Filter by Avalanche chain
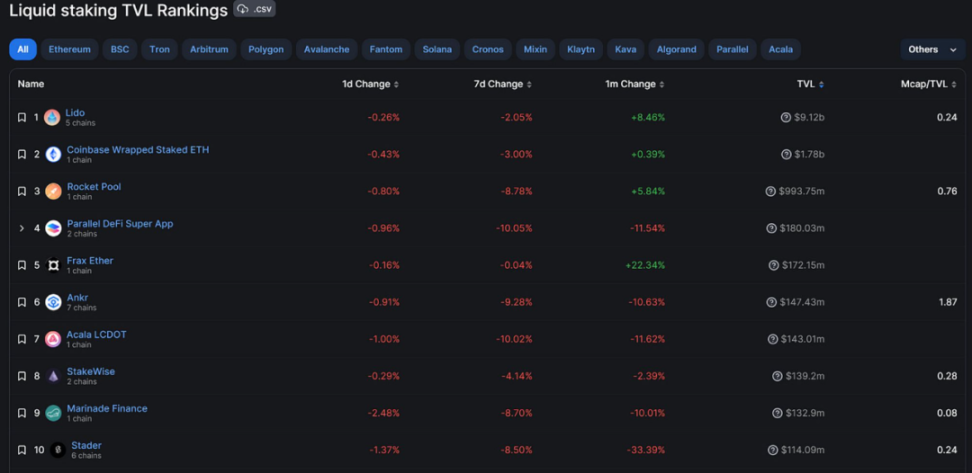The width and height of the screenshot is (972, 473). tap(327, 50)
